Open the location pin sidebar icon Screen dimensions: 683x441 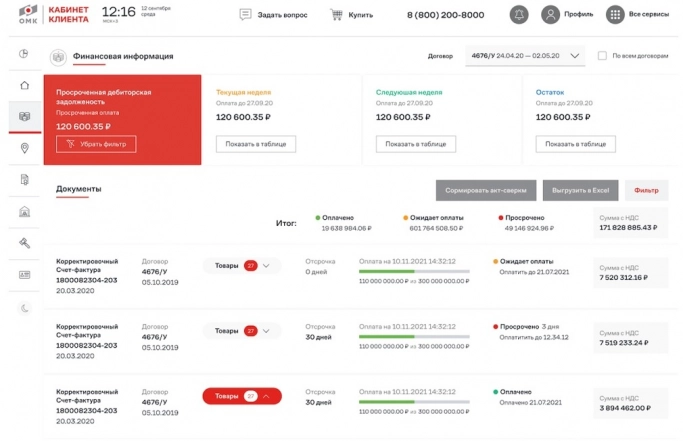coord(24,148)
